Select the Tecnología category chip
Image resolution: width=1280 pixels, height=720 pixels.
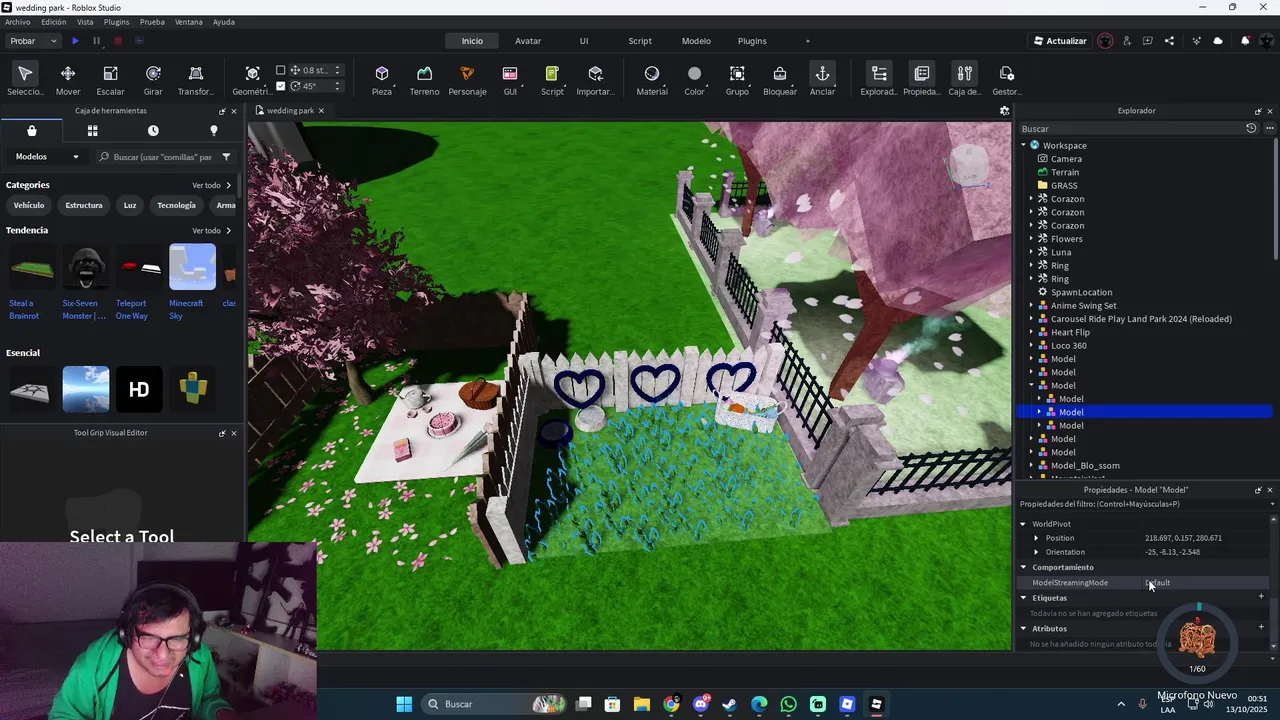[x=176, y=205]
